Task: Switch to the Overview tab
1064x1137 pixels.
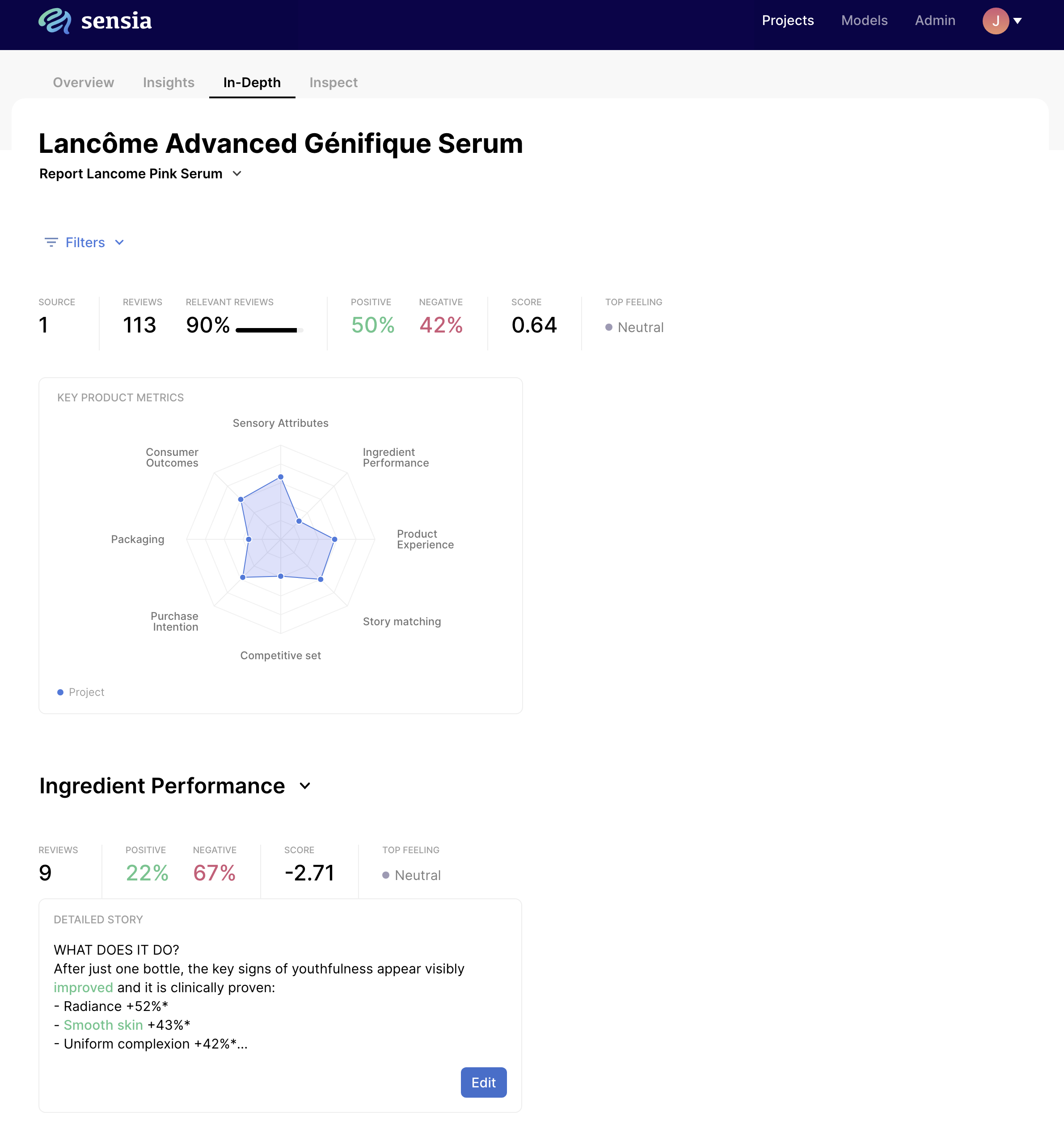Action: 83,82
